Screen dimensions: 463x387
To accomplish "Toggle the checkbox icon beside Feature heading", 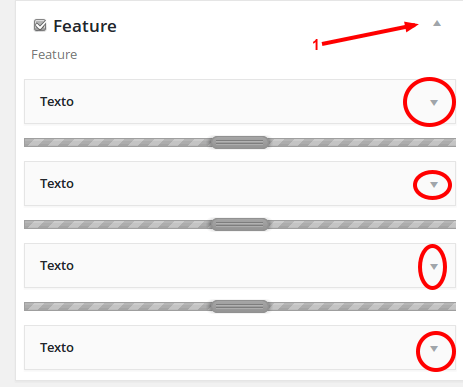I will click(x=40, y=25).
